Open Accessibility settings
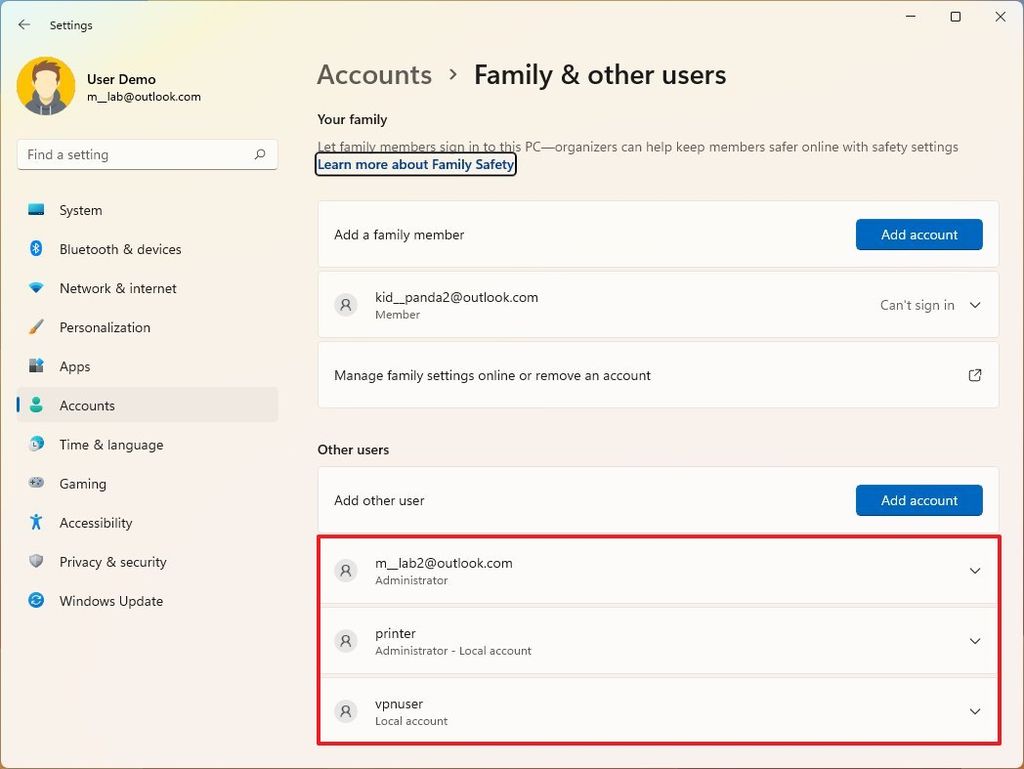 click(x=95, y=522)
